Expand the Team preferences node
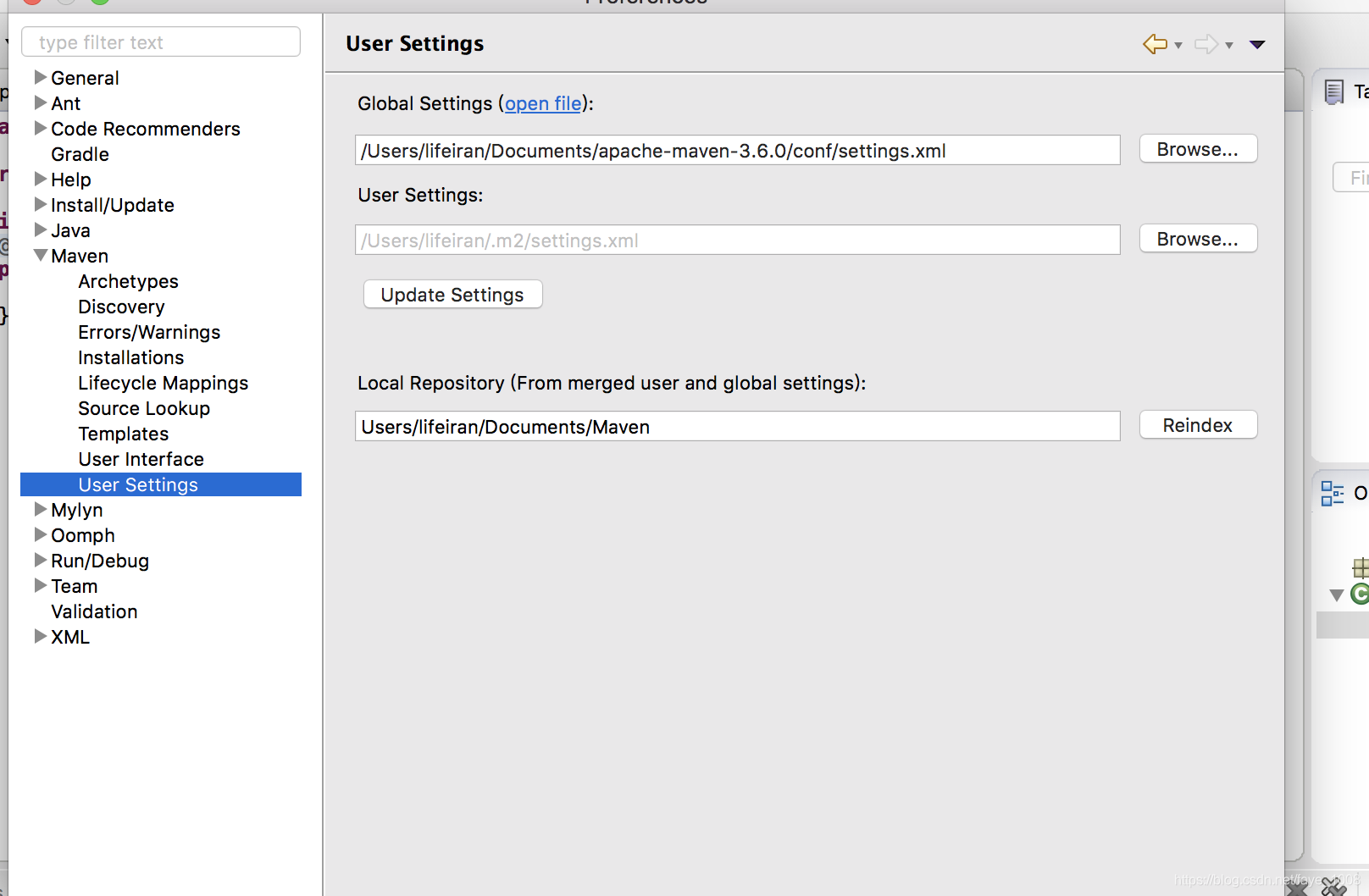Viewport: 1369px width, 896px height. (x=40, y=585)
